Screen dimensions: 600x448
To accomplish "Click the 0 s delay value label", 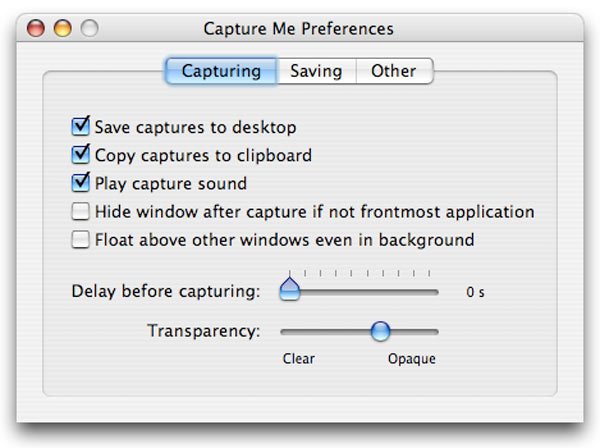I will coord(475,293).
